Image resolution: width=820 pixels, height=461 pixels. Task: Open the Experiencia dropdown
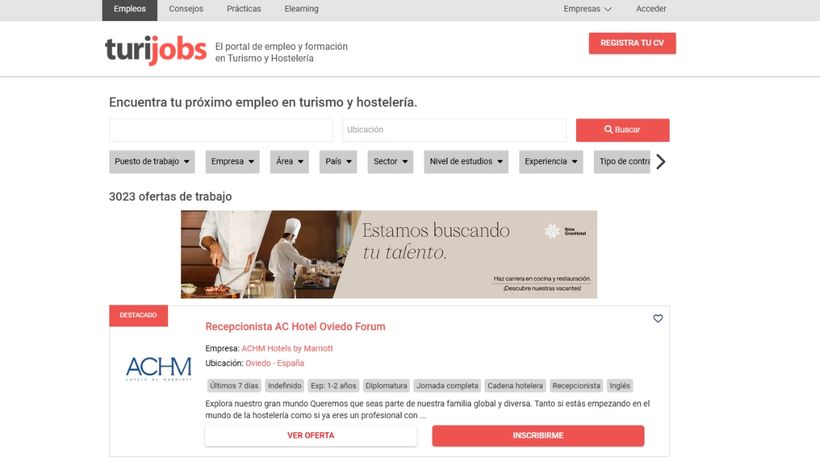pyautogui.click(x=551, y=162)
